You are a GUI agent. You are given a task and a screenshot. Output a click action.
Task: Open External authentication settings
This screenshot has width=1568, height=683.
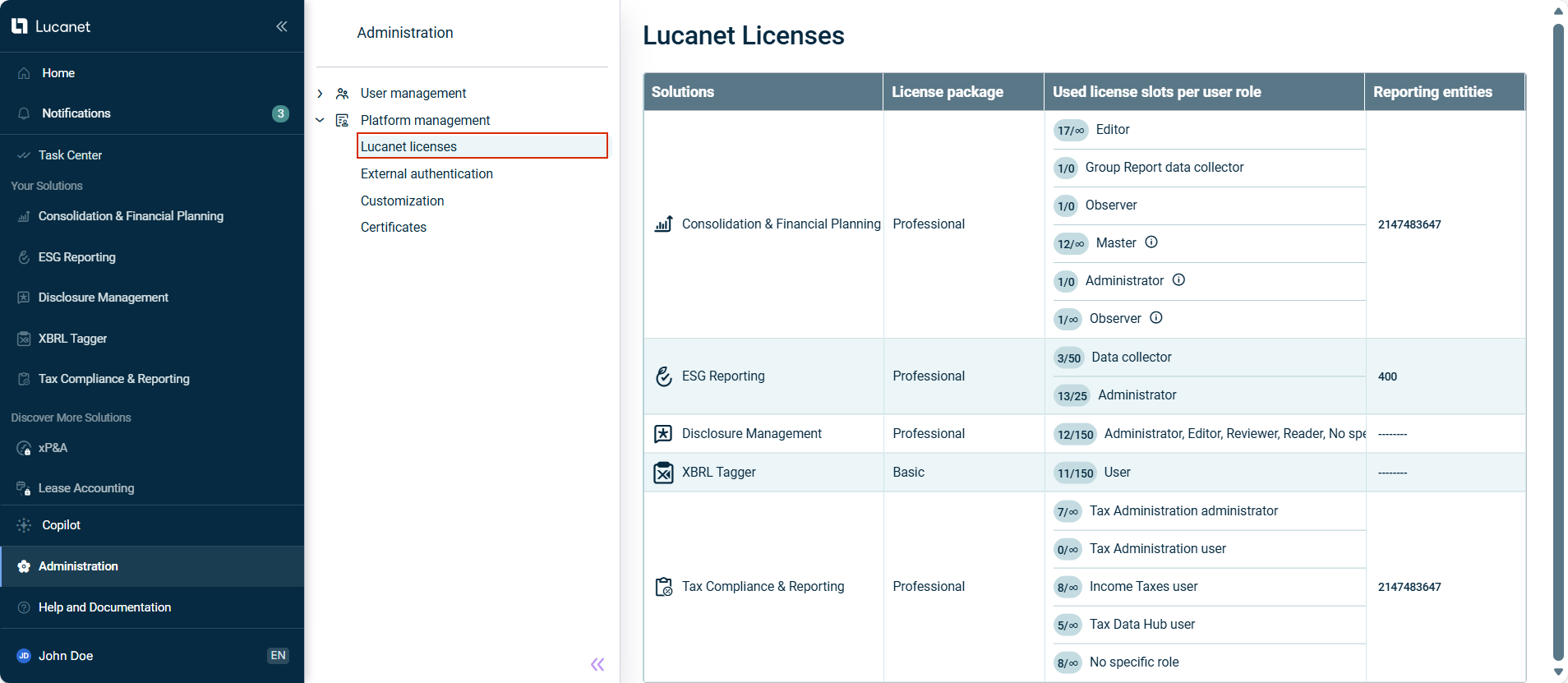pyautogui.click(x=427, y=174)
